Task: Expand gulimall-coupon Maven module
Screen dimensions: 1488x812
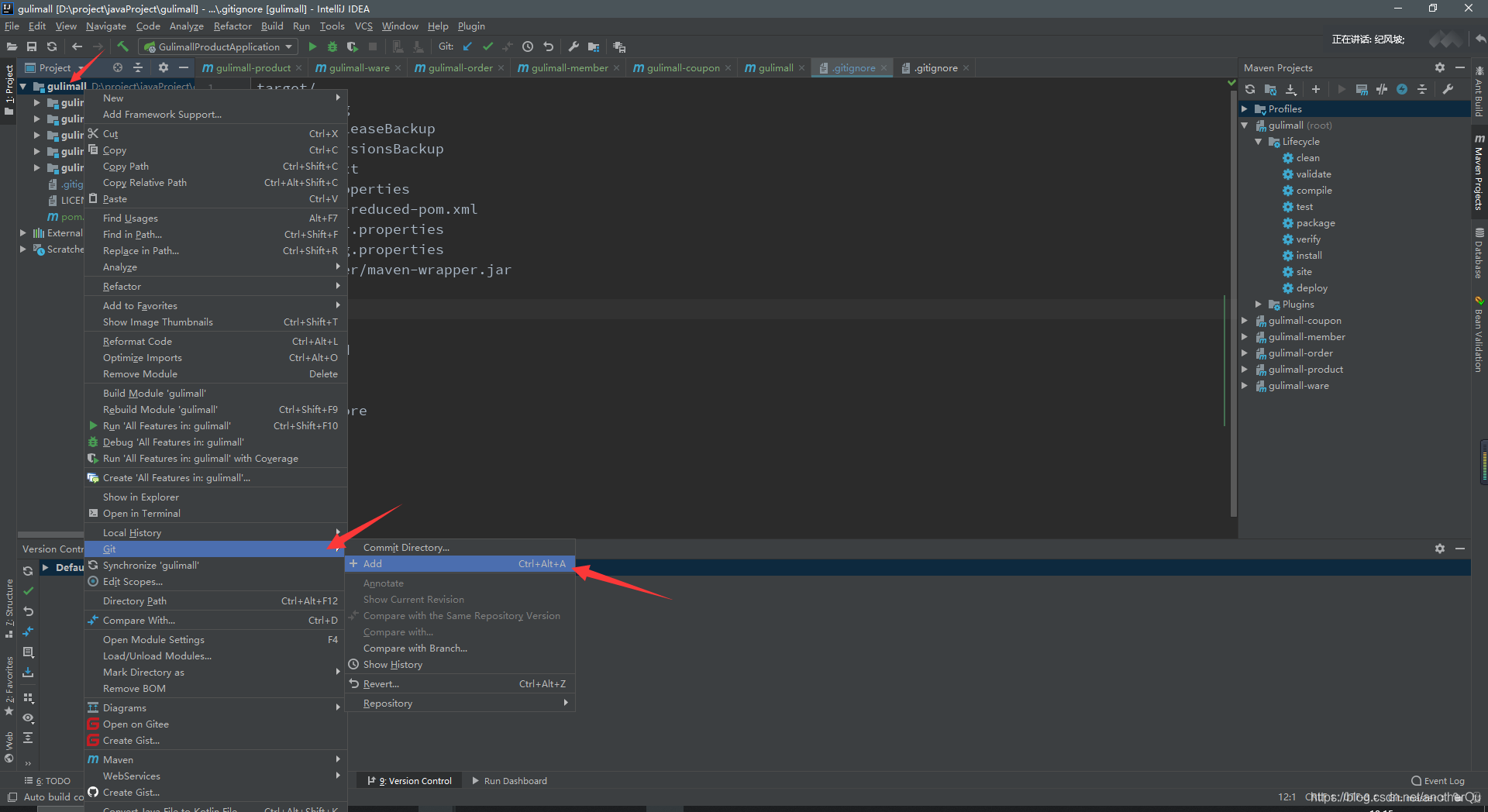Action: pos(1245,321)
